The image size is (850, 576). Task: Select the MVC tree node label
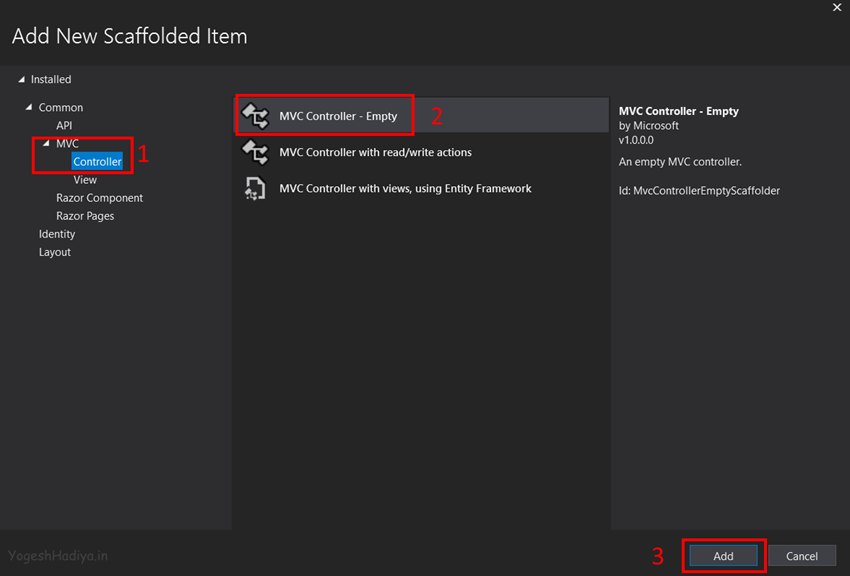pos(67,144)
